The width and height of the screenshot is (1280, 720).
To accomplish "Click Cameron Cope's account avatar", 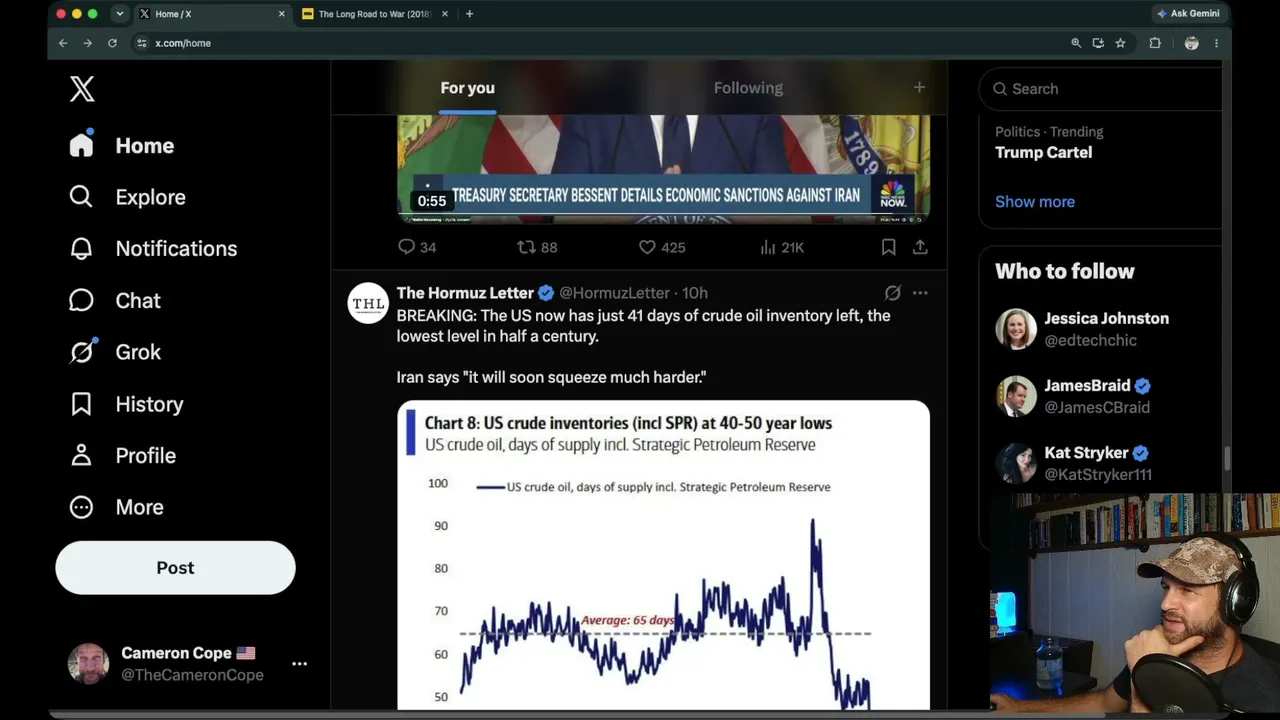I will tap(88, 663).
